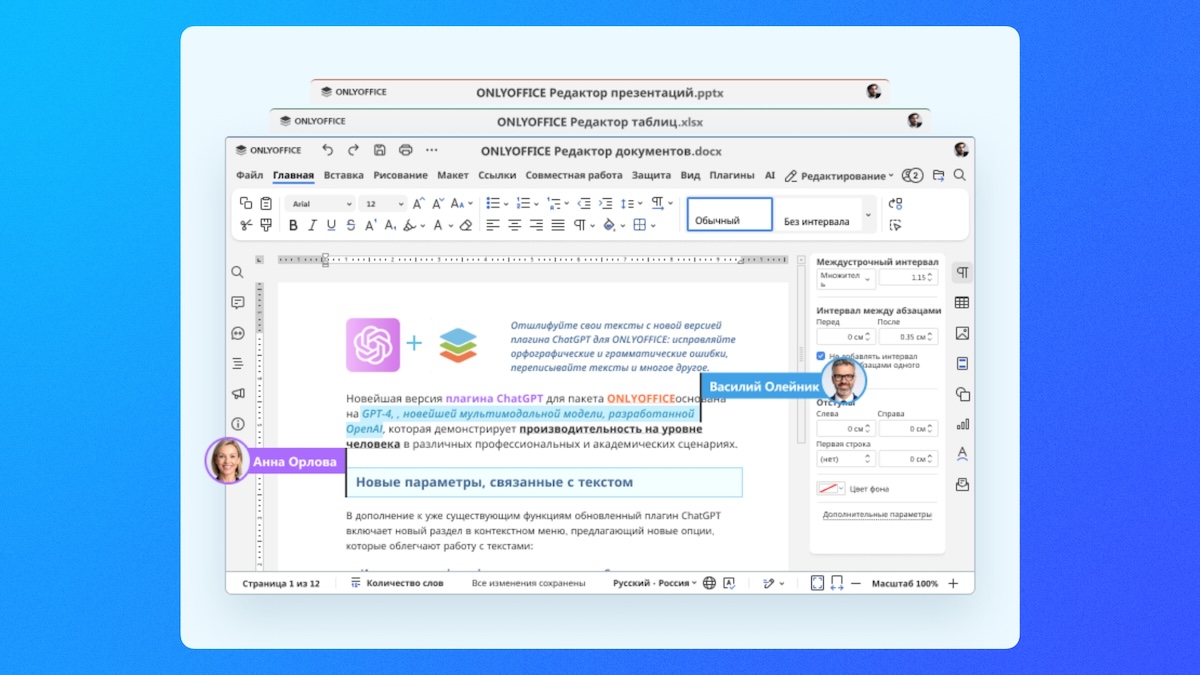This screenshot has height=675, width=1200.
Task: Toggle Underline formatting
Action: point(331,225)
